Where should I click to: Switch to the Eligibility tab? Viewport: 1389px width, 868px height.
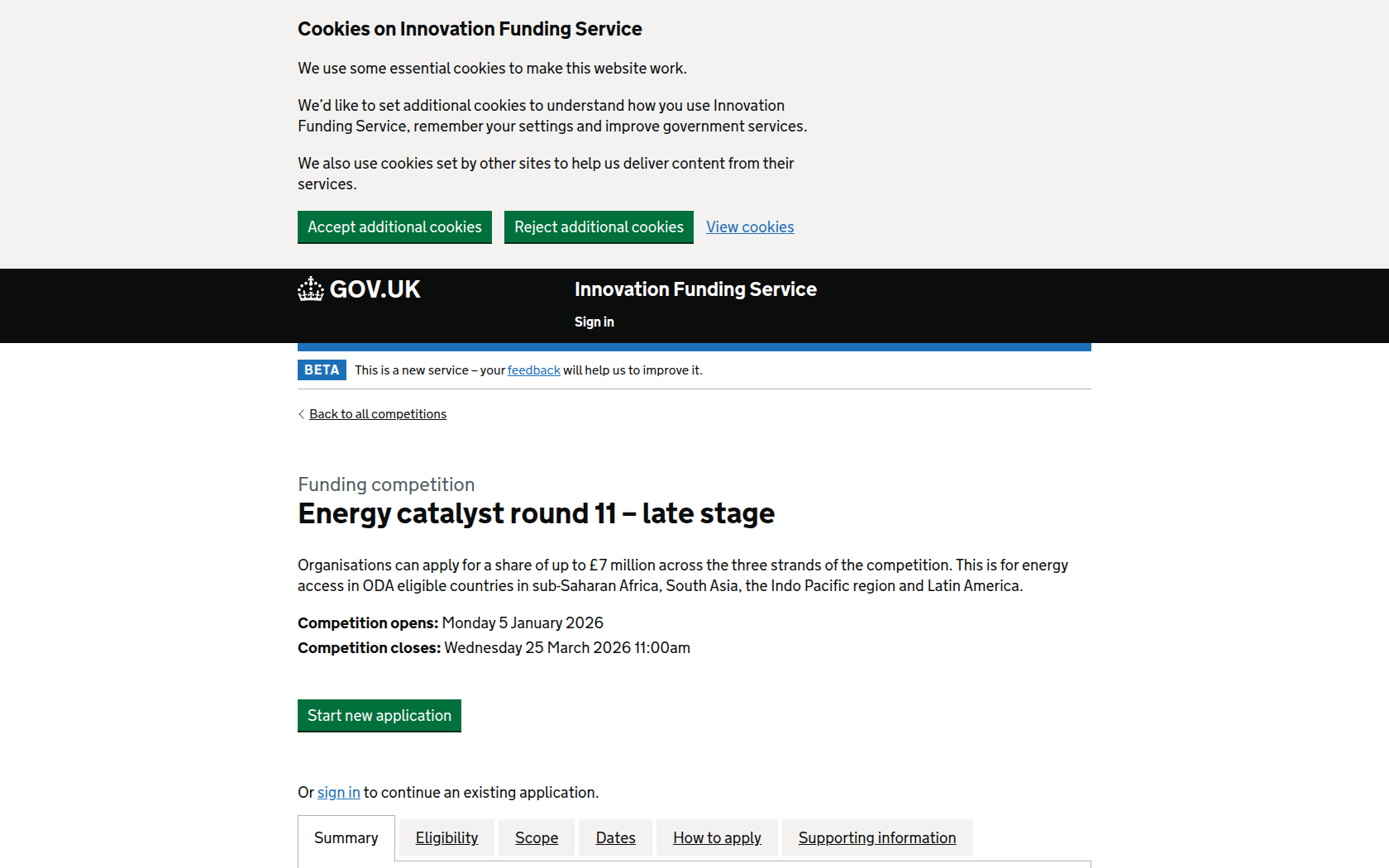(446, 838)
